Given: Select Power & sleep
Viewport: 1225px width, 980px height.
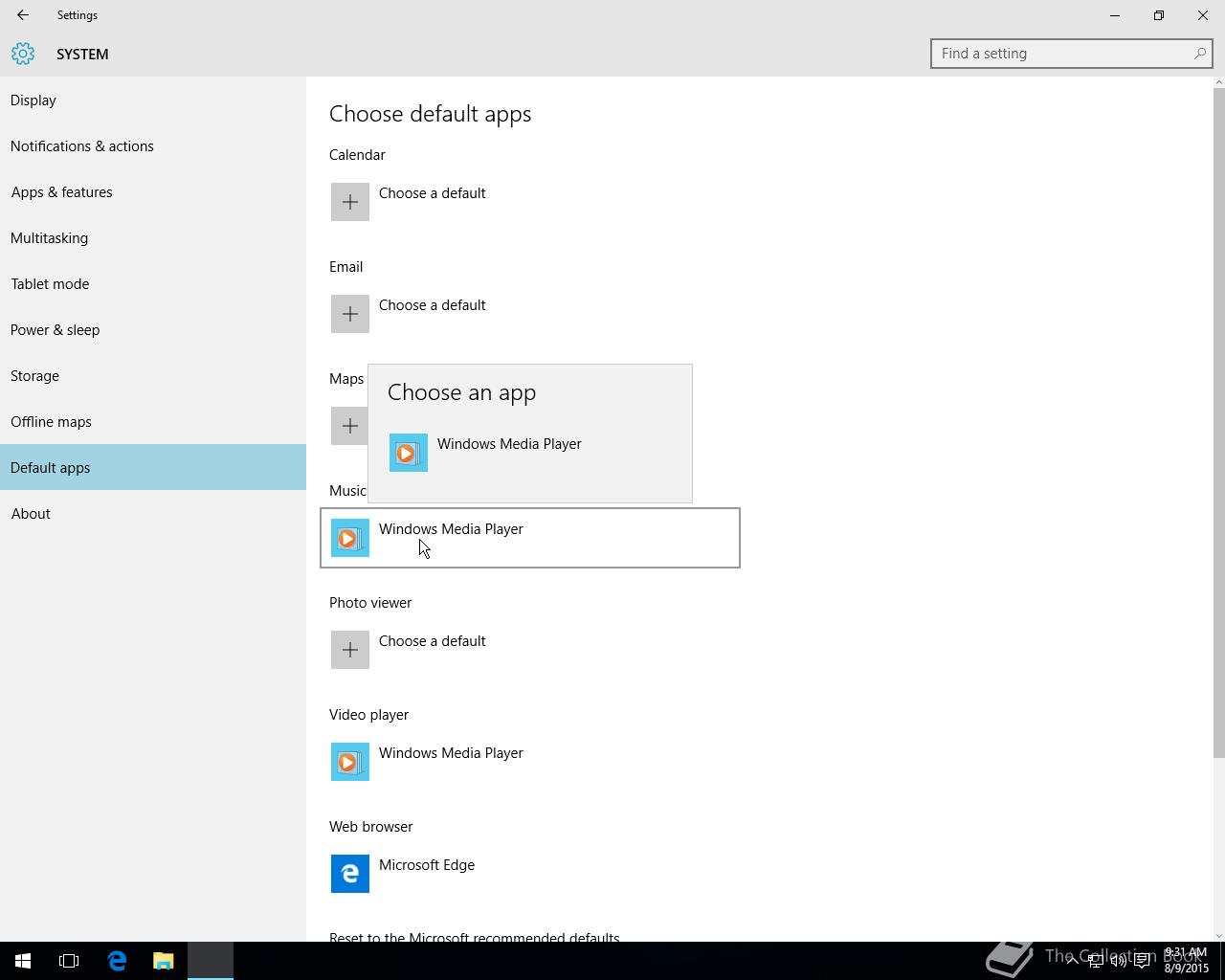Looking at the screenshot, I should (153, 329).
